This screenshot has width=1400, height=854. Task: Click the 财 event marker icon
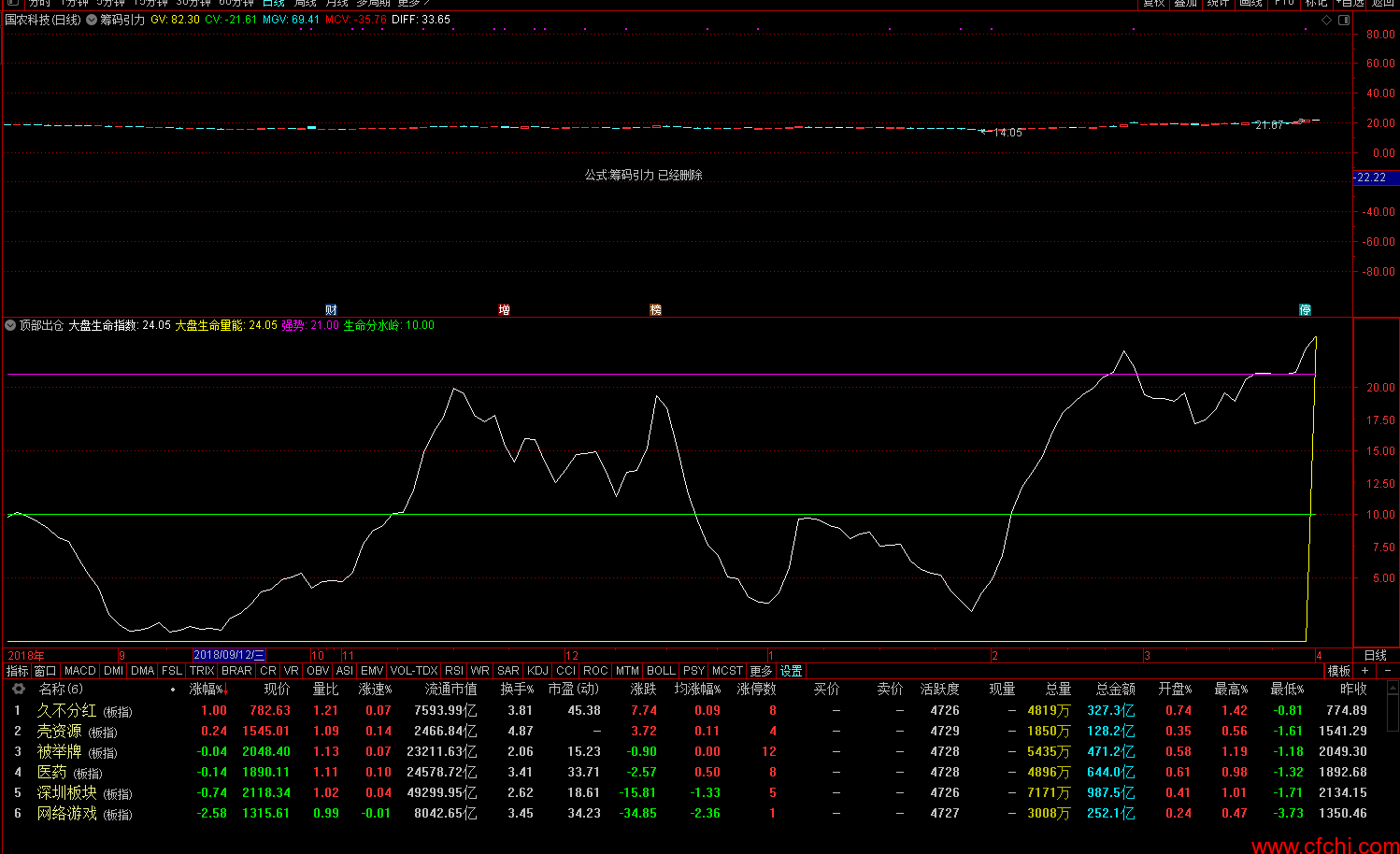point(331,309)
